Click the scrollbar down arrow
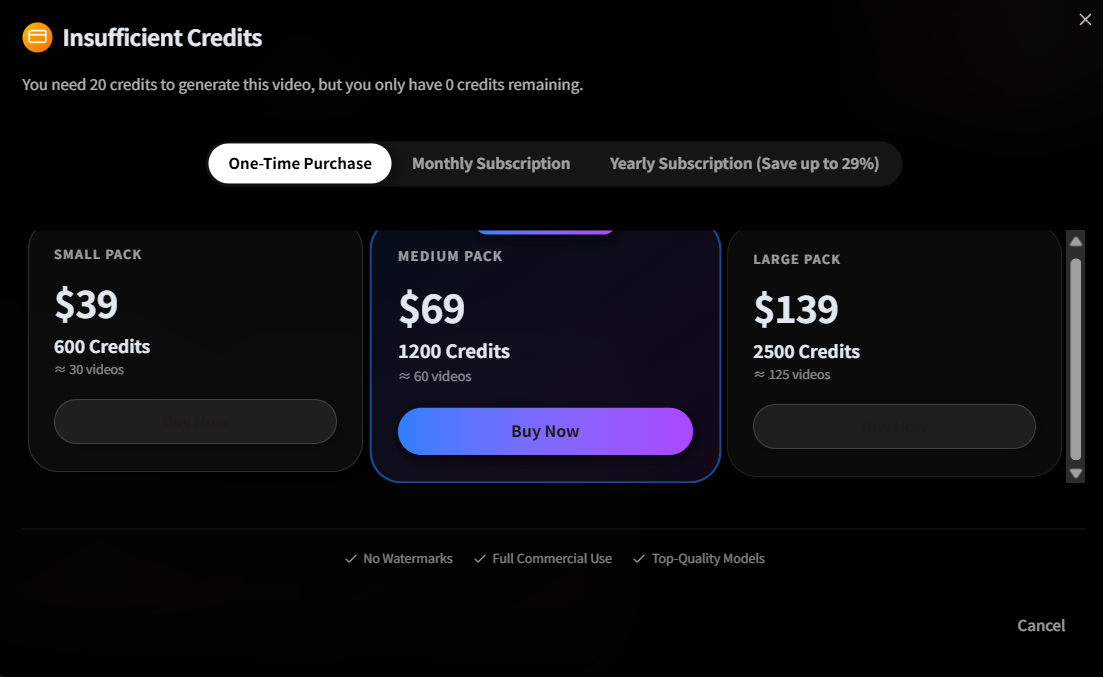This screenshot has height=677, width=1103. point(1076,472)
